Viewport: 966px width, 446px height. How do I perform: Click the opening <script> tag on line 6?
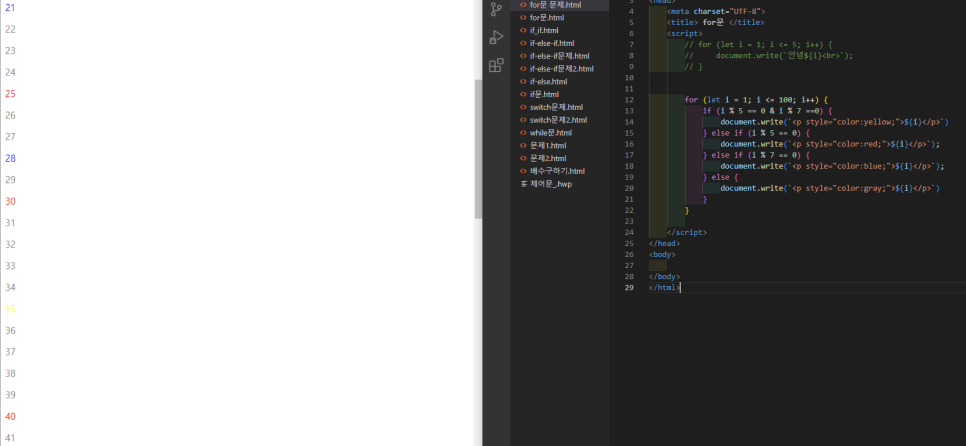click(x=684, y=33)
